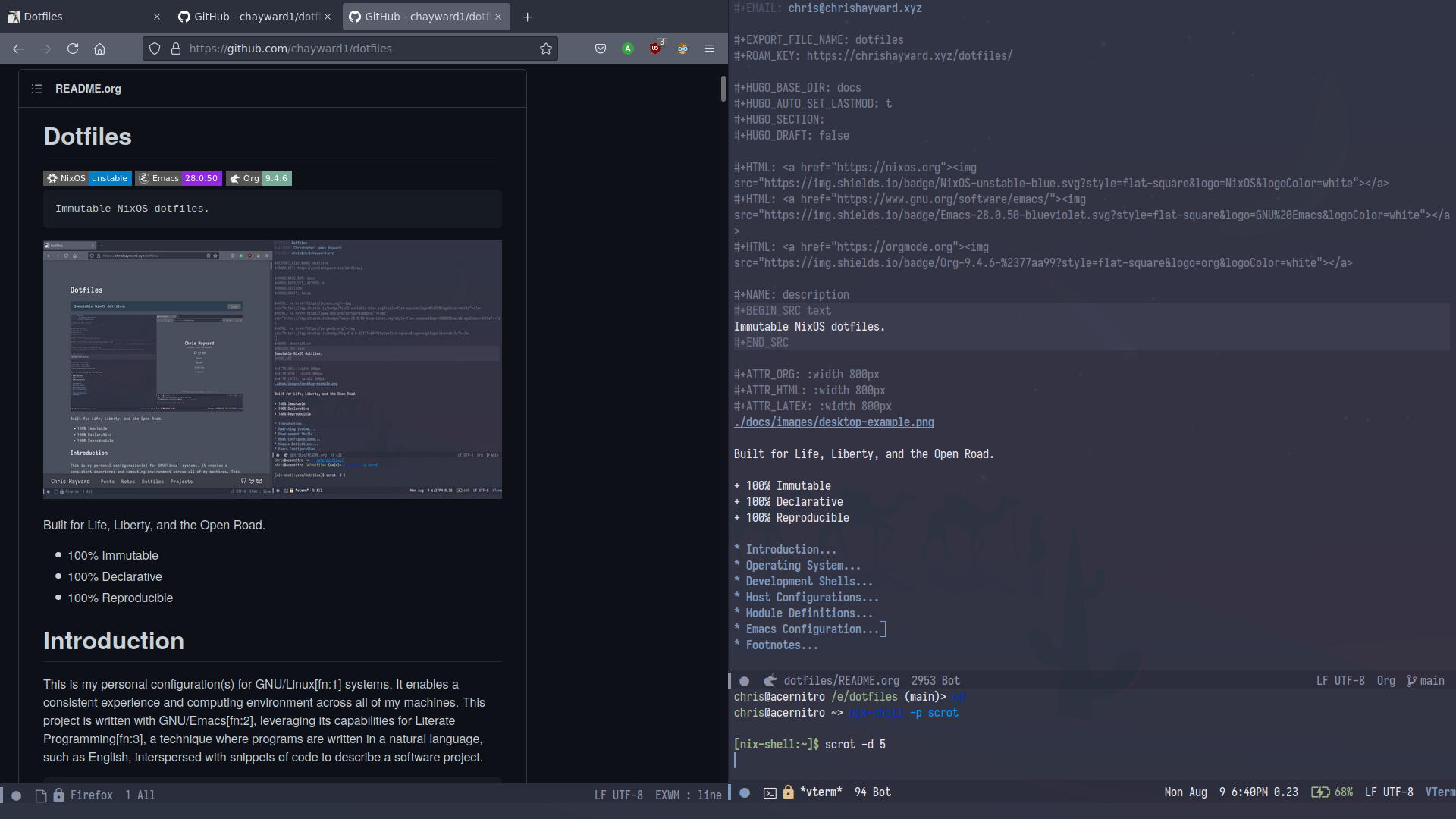Switch to the Dotfiles tab

(x=83, y=17)
